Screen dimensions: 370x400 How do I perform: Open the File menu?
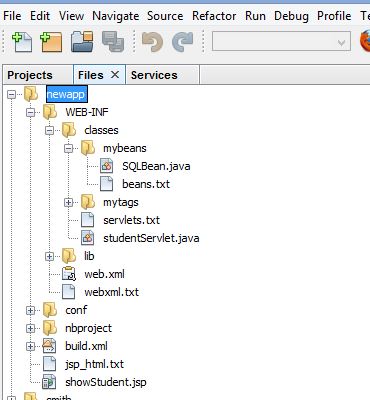(12, 16)
